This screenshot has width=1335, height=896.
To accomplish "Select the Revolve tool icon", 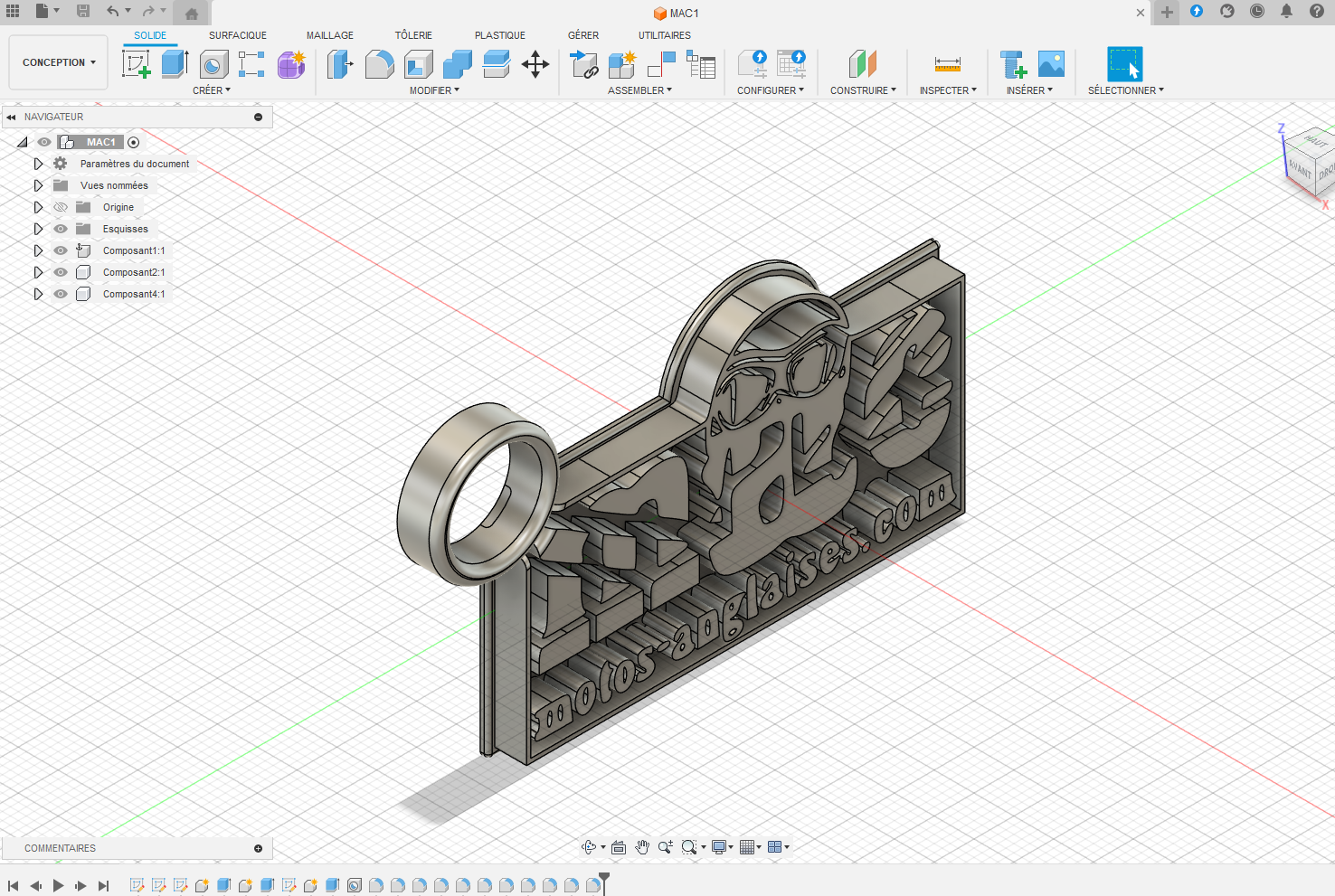I will point(213,64).
